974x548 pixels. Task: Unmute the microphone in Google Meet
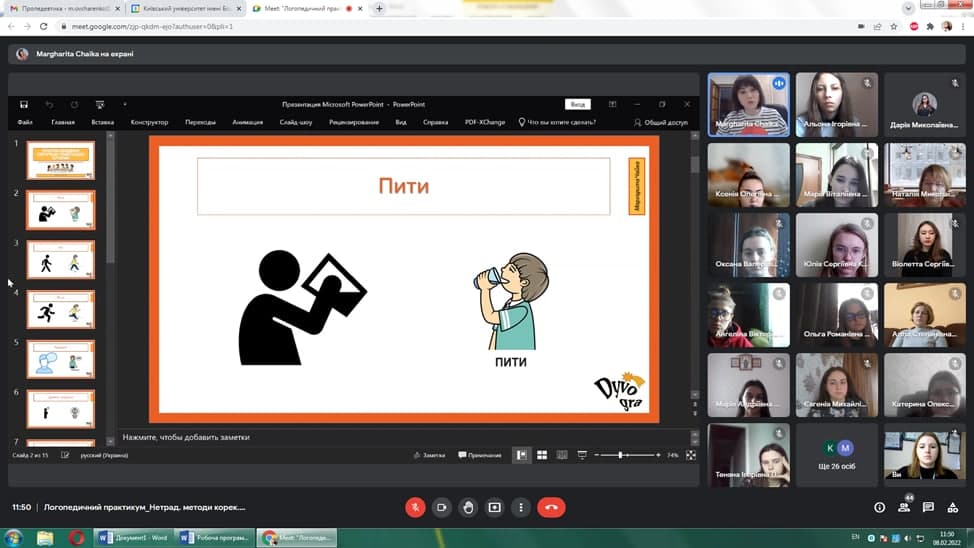pyautogui.click(x=415, y=507)
